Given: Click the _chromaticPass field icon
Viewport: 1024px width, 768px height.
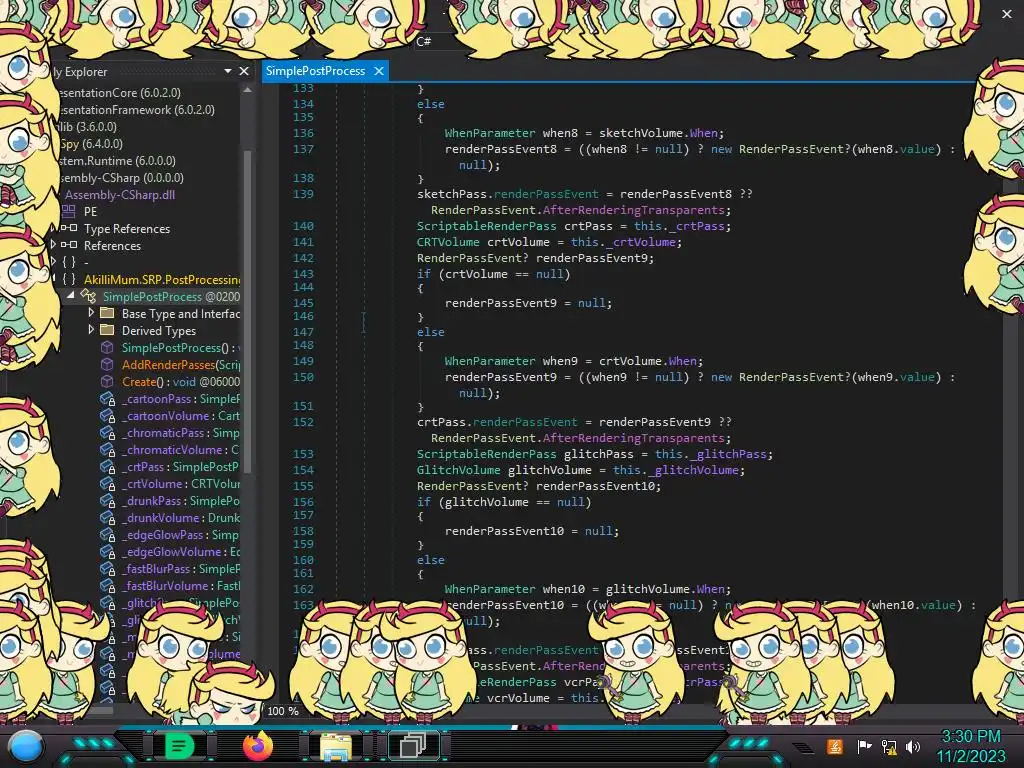Looking at the screenshot, I should point(107,432).
